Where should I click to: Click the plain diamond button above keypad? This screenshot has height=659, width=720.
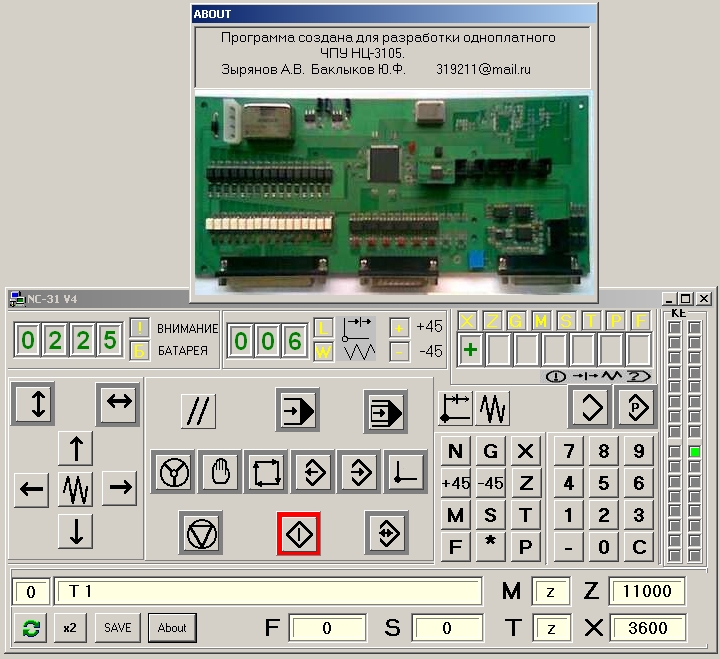tap(590, 407)
